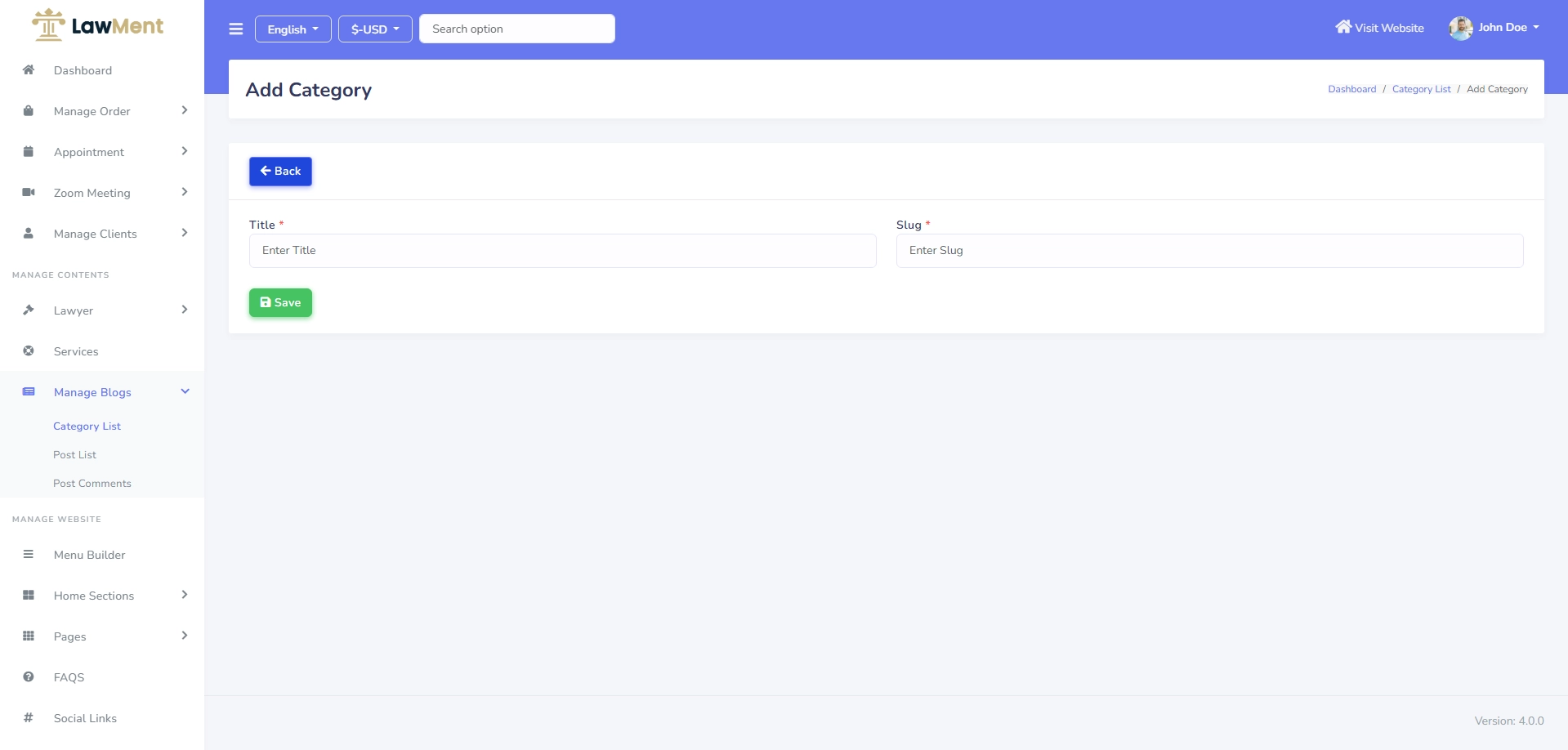
Task: Click the Manage Blogs icon
Action: tap(29, 392)
